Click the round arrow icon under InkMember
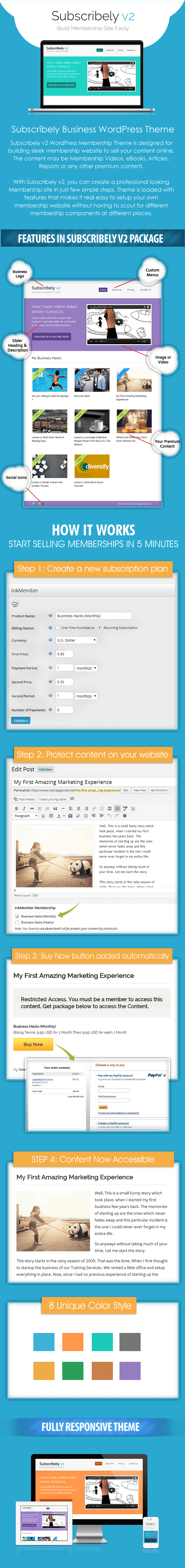 coord(15,604)
